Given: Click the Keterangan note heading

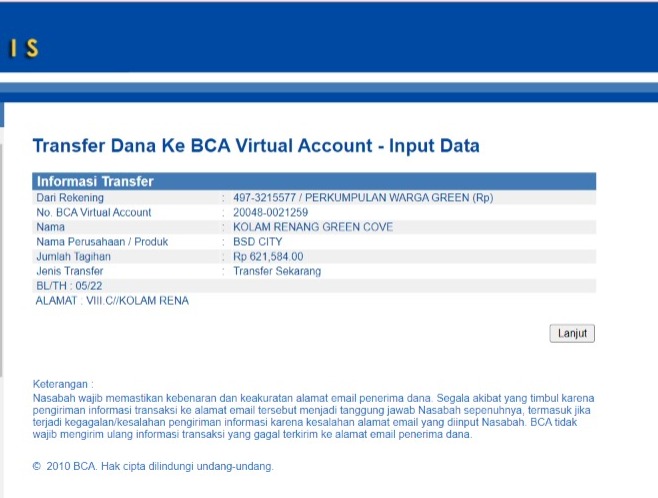Looking at the screenshot, I should pyautogui.click(x=62, y=383).
